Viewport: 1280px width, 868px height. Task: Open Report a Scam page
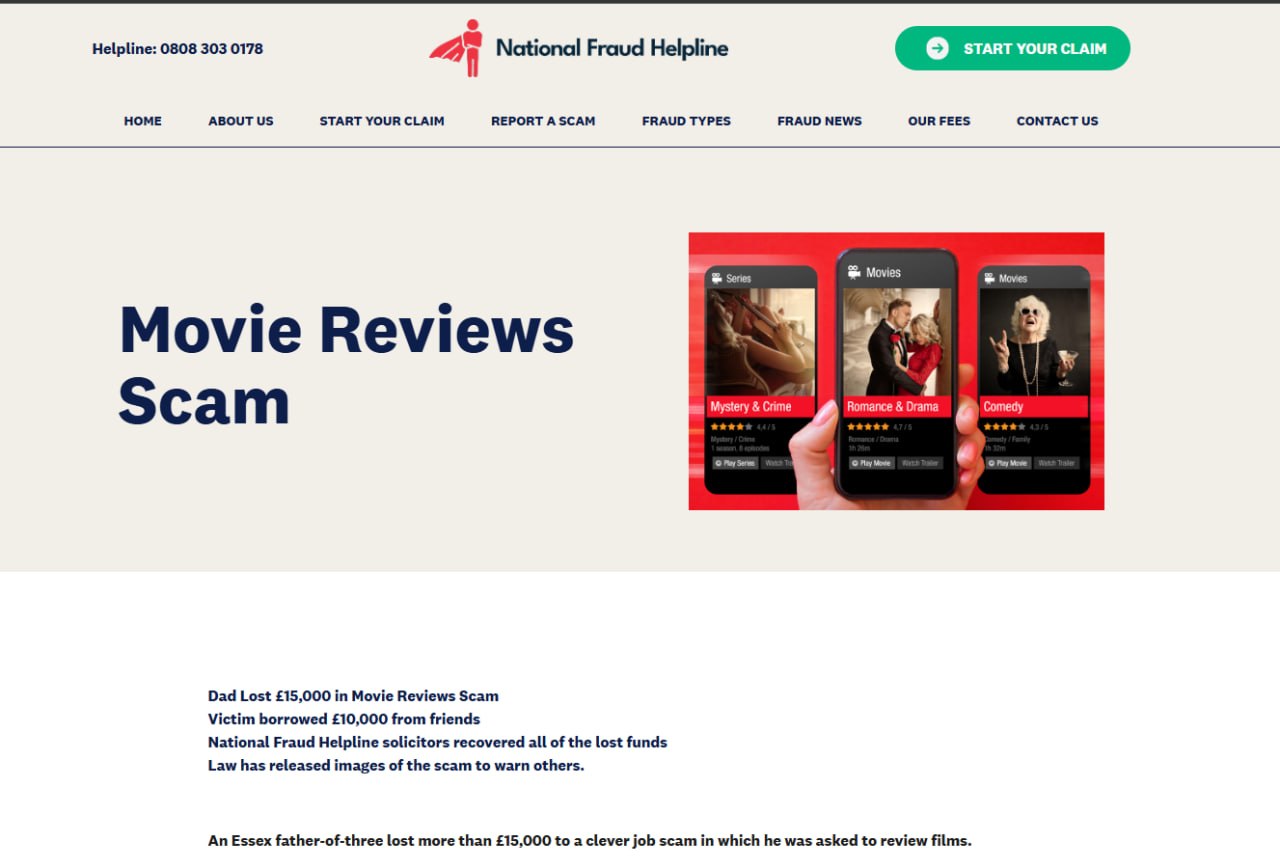pos(543,121)
